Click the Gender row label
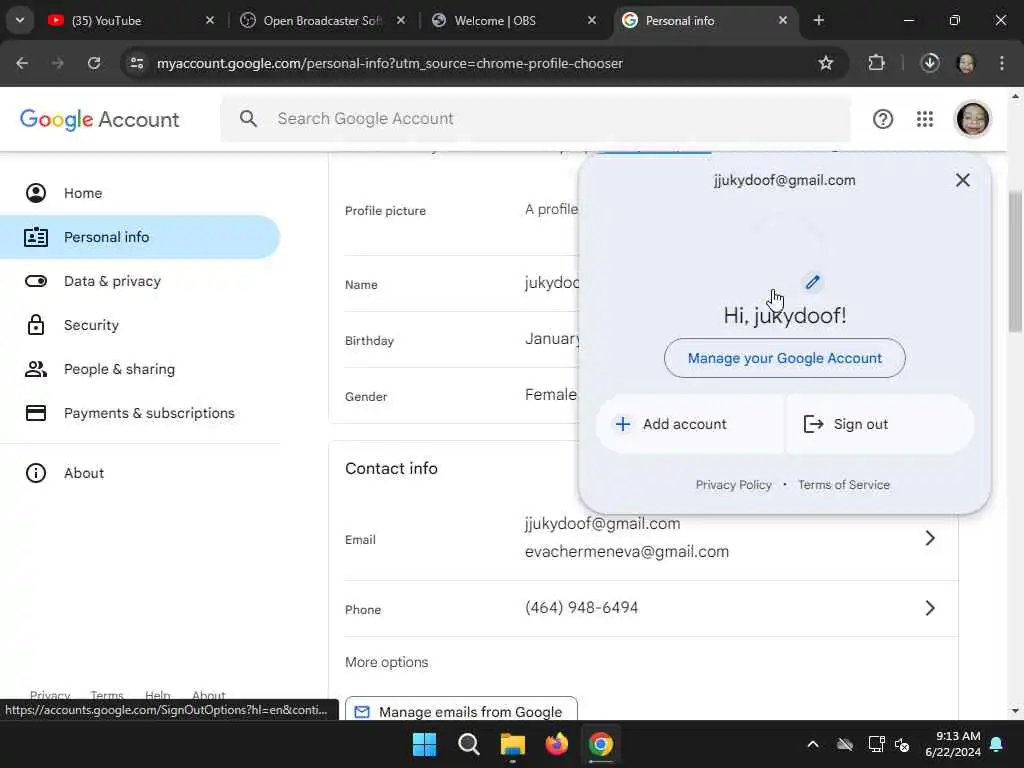Viewport: 1024px width, 768px height. pos(366,396)
